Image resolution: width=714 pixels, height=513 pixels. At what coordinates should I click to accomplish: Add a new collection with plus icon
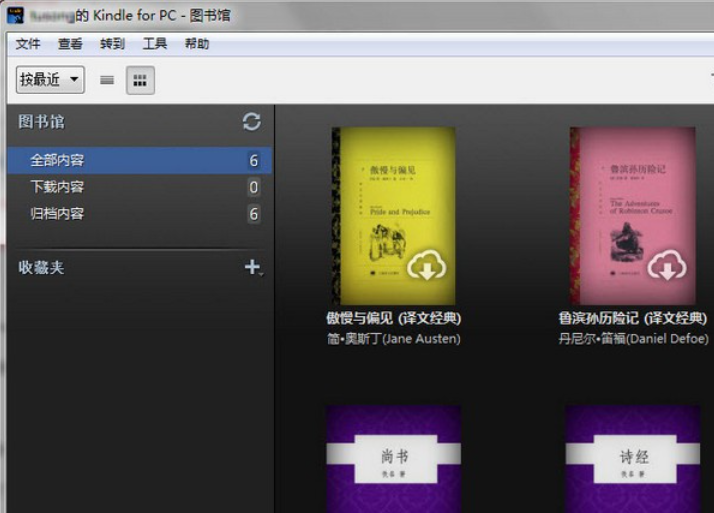click(x=252, y=267)
